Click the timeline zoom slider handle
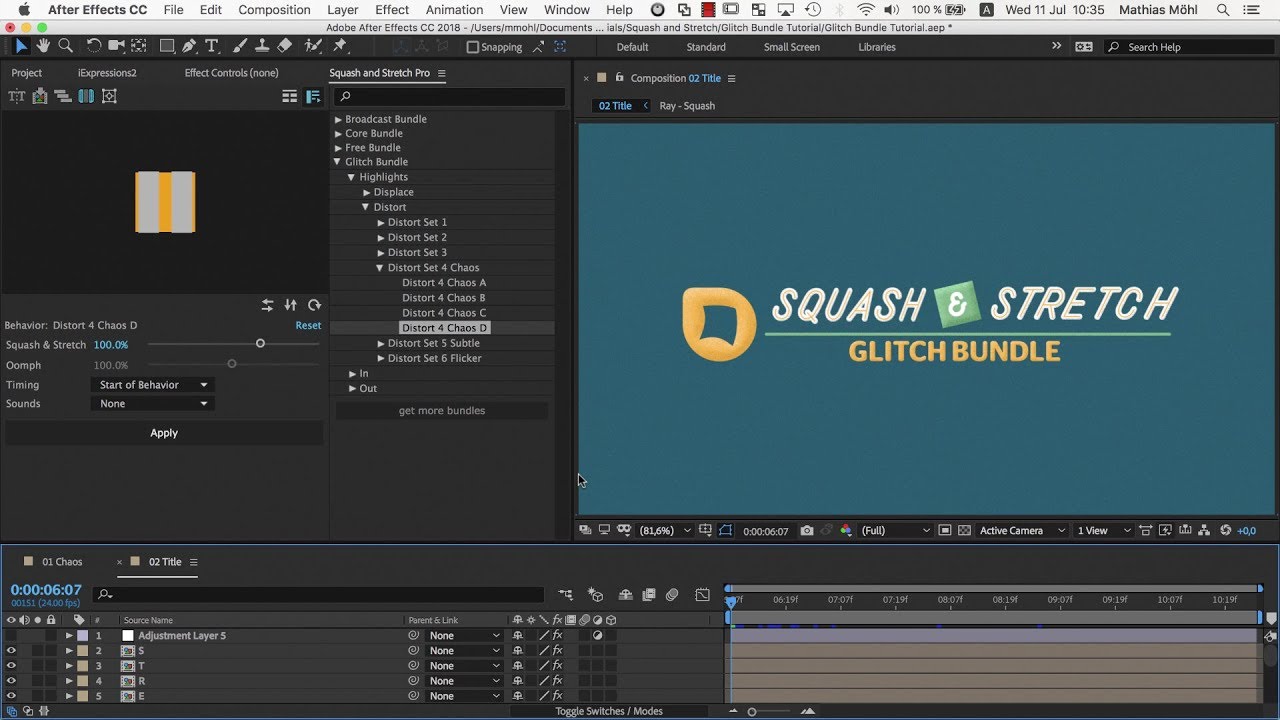1280x720 pixels. coord(752,711)
